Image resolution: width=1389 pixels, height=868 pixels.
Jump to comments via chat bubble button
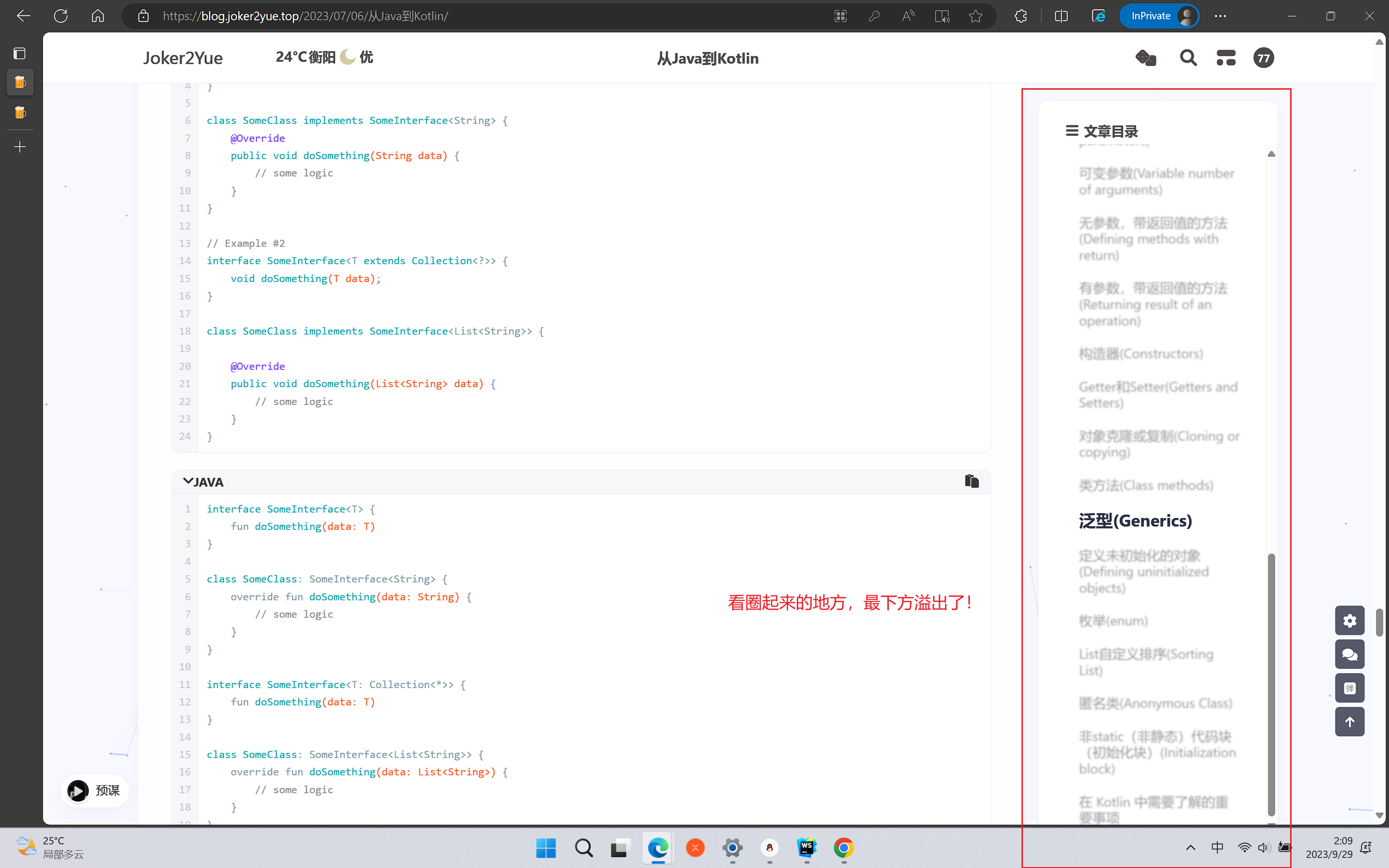tap(1350, 654)
